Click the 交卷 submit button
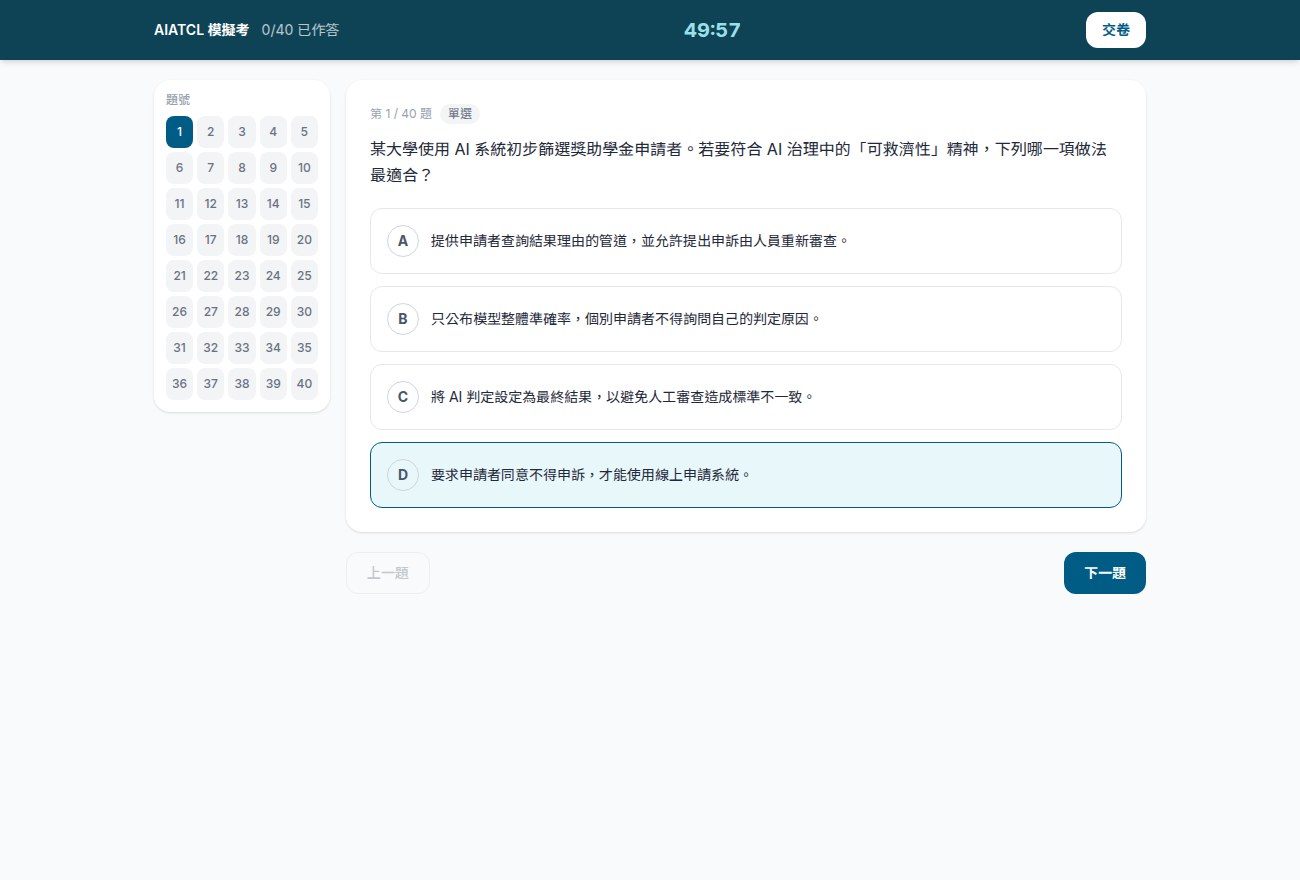The image size is (1300, 880). click(x=1115, y=30)
